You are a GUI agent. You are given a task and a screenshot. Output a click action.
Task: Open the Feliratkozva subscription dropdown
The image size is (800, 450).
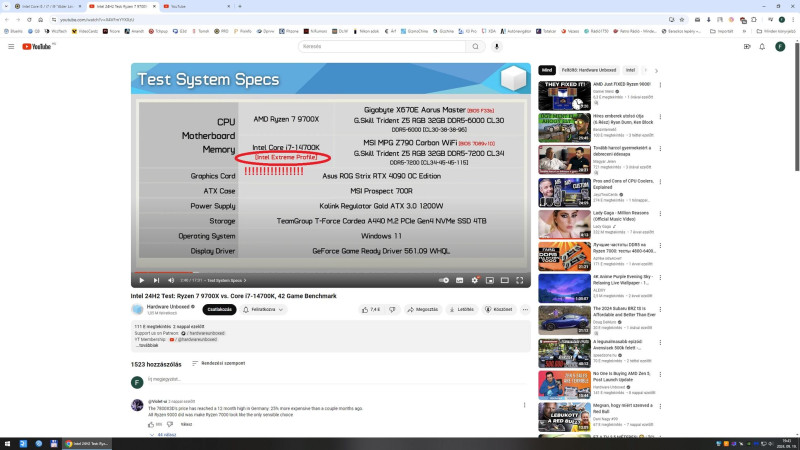pyautogui.click(x=263, y=310)
